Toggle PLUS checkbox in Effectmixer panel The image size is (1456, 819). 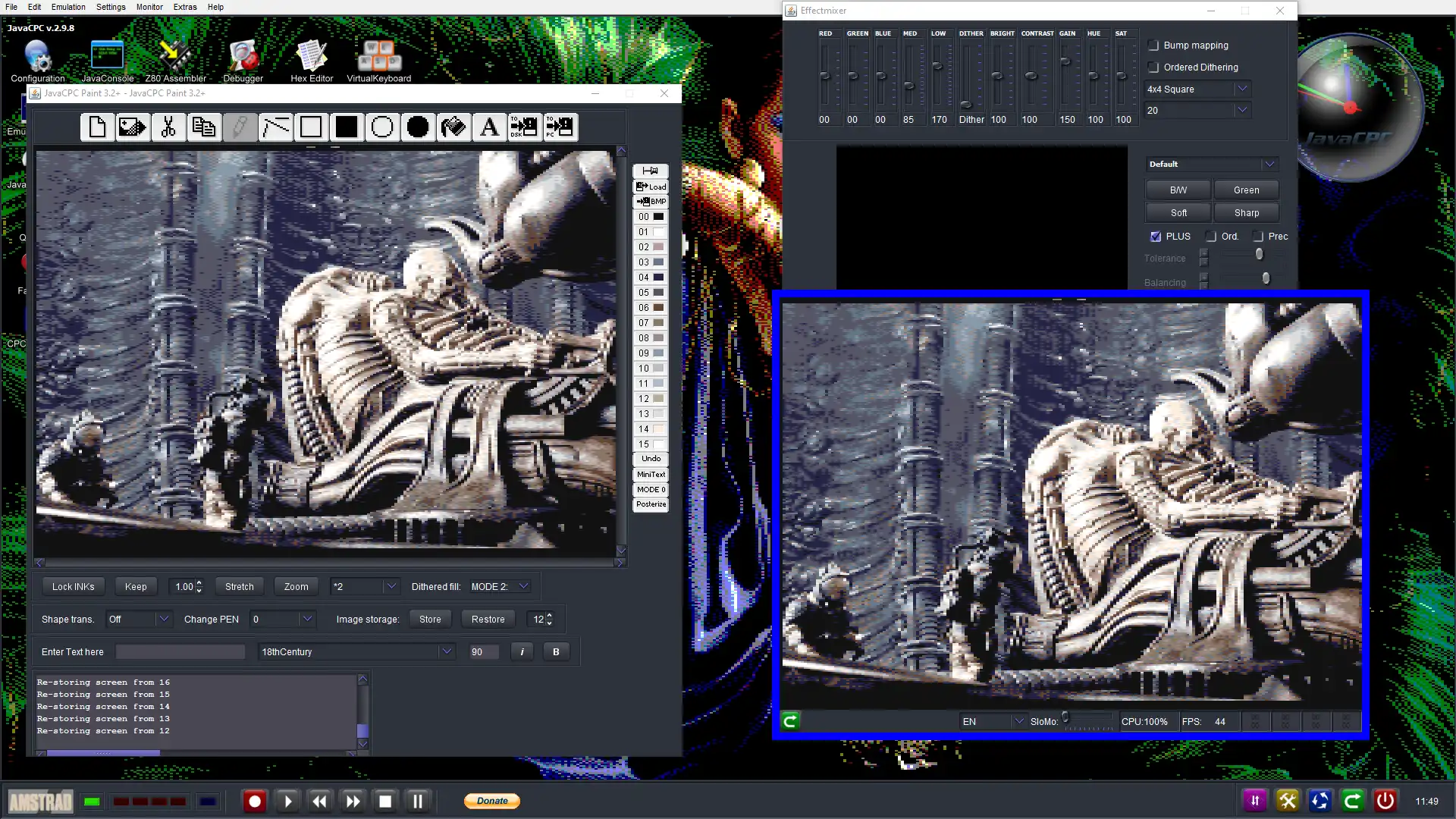(1156, 236)
